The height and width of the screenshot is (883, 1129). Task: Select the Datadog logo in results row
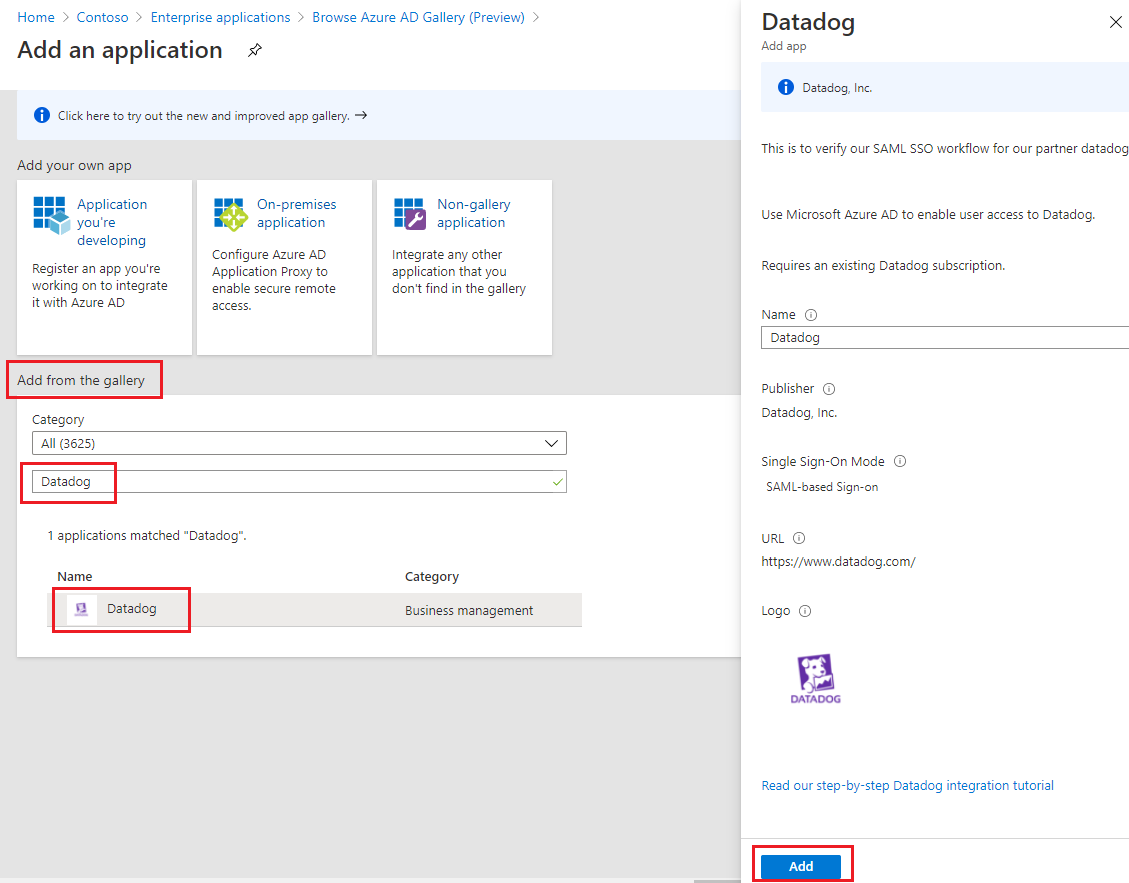(82, 610)
